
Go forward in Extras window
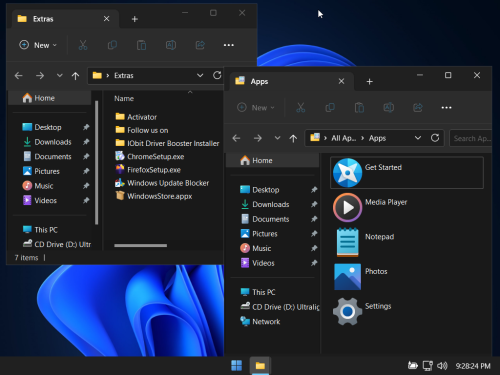(x=40, y=76)
